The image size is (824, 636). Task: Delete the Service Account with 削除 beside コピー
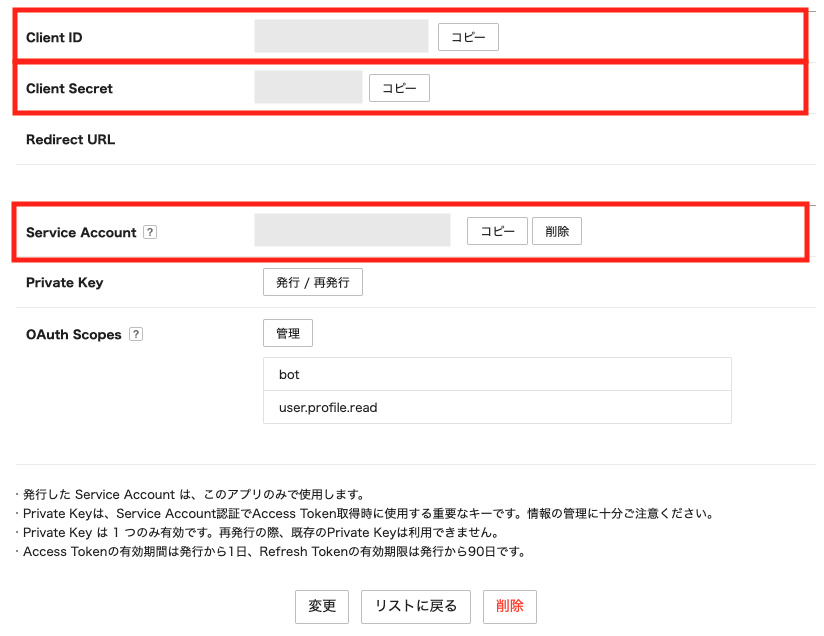(x=557, y=231)
